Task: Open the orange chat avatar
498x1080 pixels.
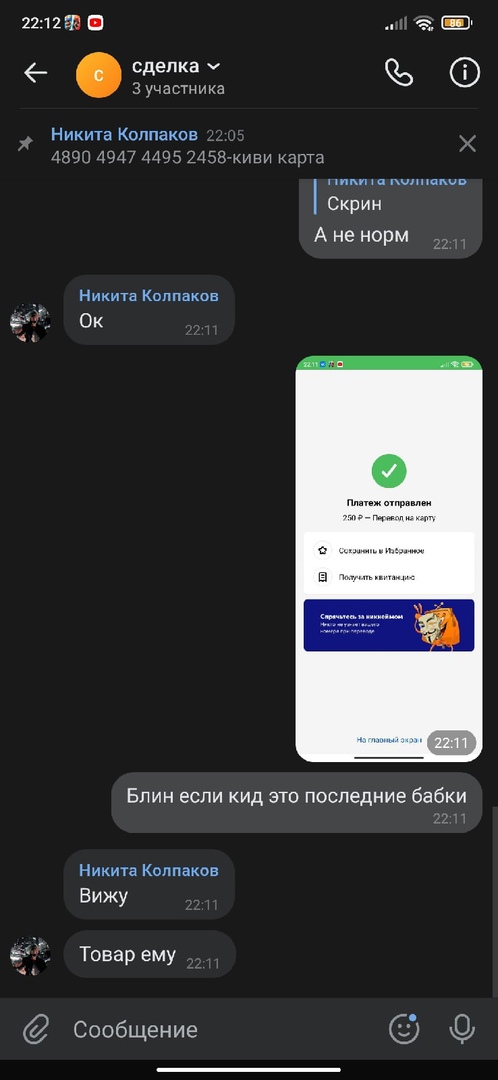Action: [x=98, y=75]
